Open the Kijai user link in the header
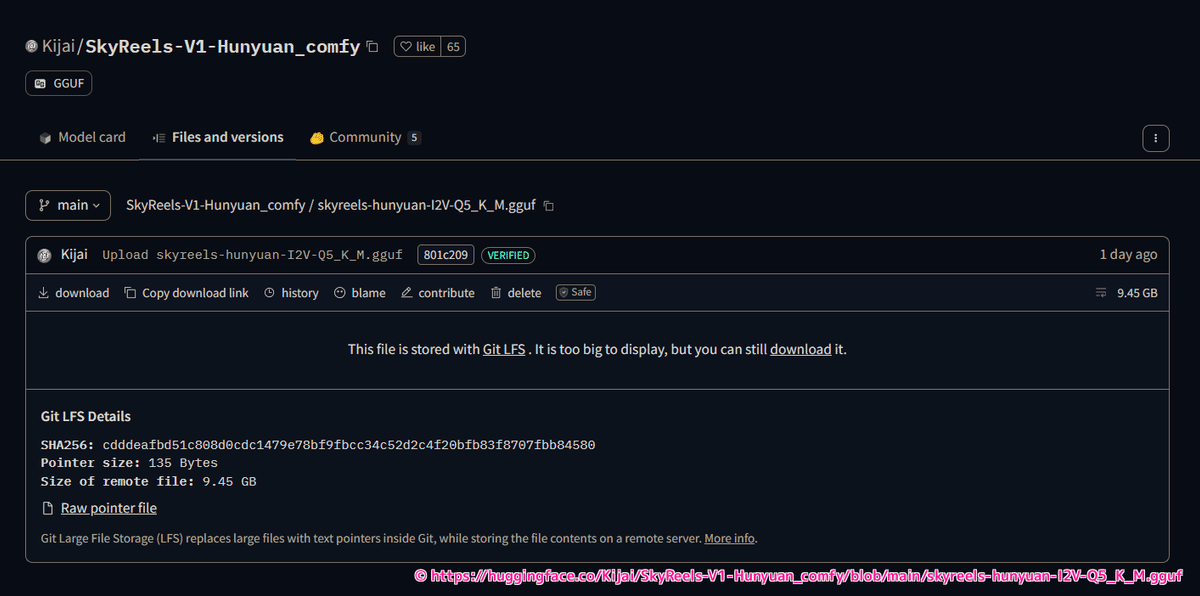The width and height of the screenshot is (1200, 596). pos(60,46)
